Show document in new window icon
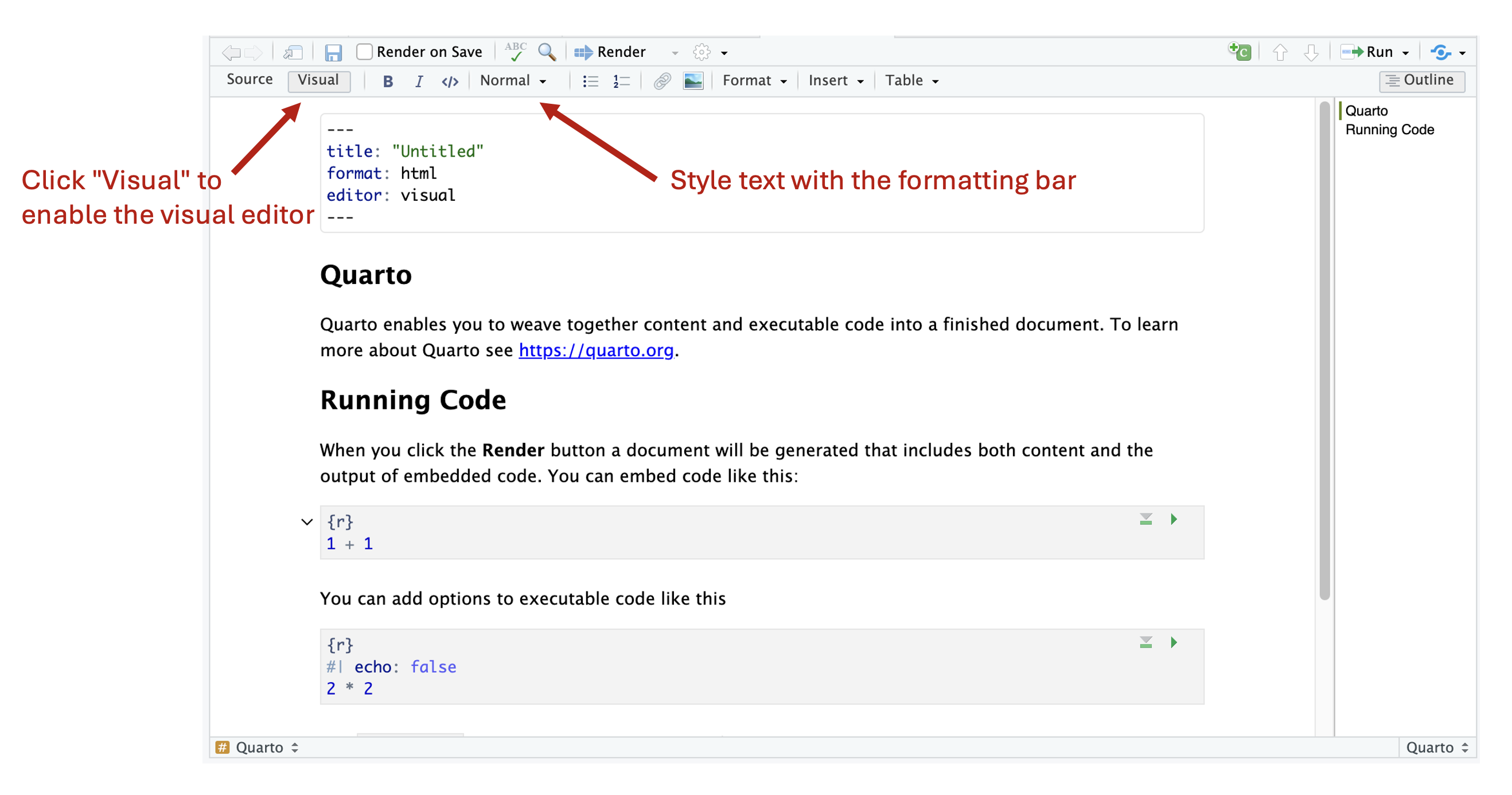Image resolution: width=1512 pixels, height=795 pixels. click(x=293, y=52)
